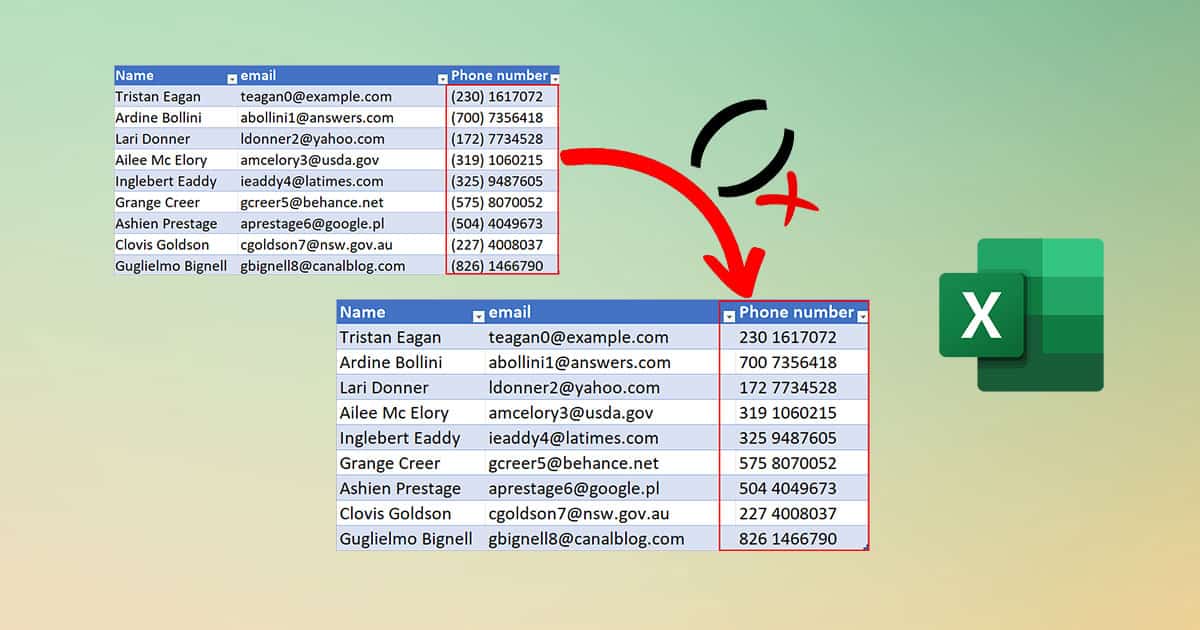Select "Clovis Goldson" in the lower table

pyautogui.click(x=395, y=513)
